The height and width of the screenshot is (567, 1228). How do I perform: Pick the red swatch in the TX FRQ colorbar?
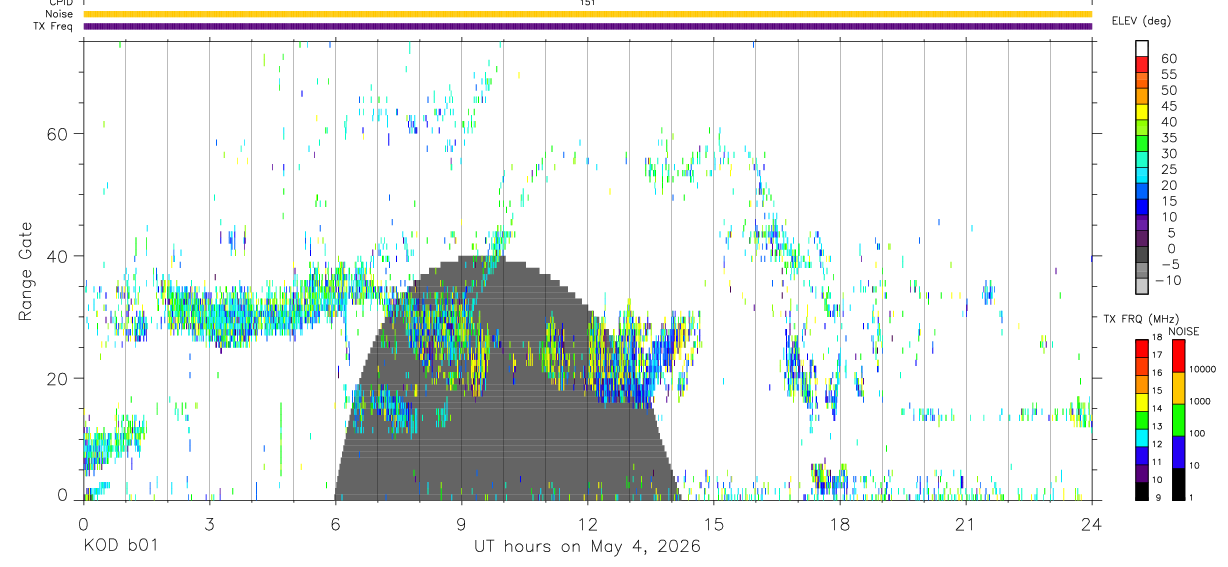(x=1142, y=348)
